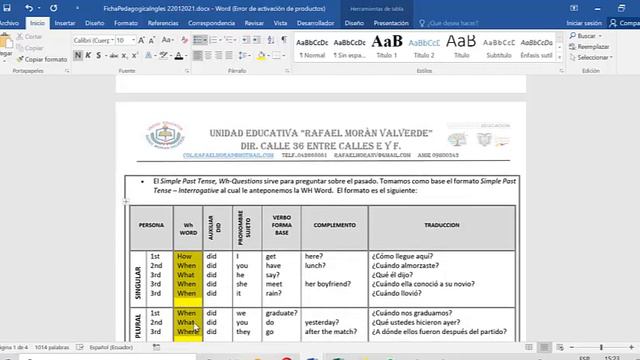The image size is (640, 360).
Task: Switch to the Insertar tab
Action: 64,23
